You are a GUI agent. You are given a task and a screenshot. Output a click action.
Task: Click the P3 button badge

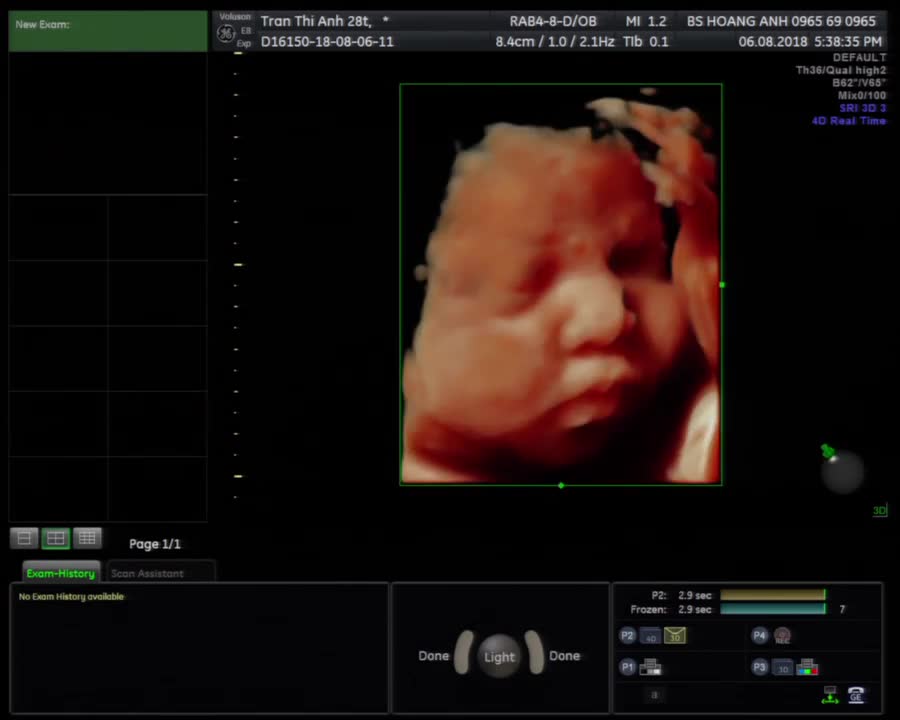759,667
